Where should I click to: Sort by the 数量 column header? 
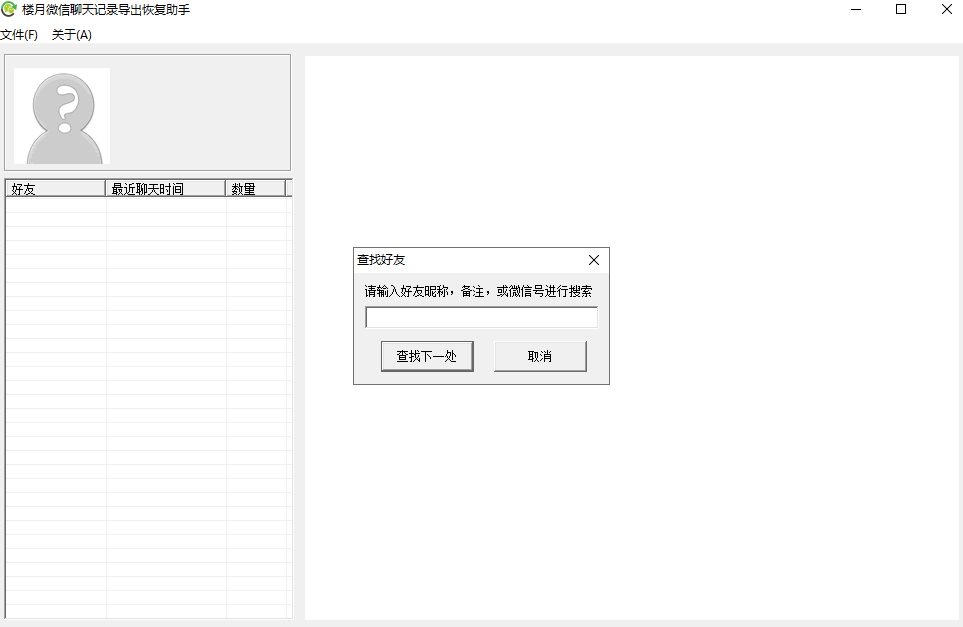(255, 188)
